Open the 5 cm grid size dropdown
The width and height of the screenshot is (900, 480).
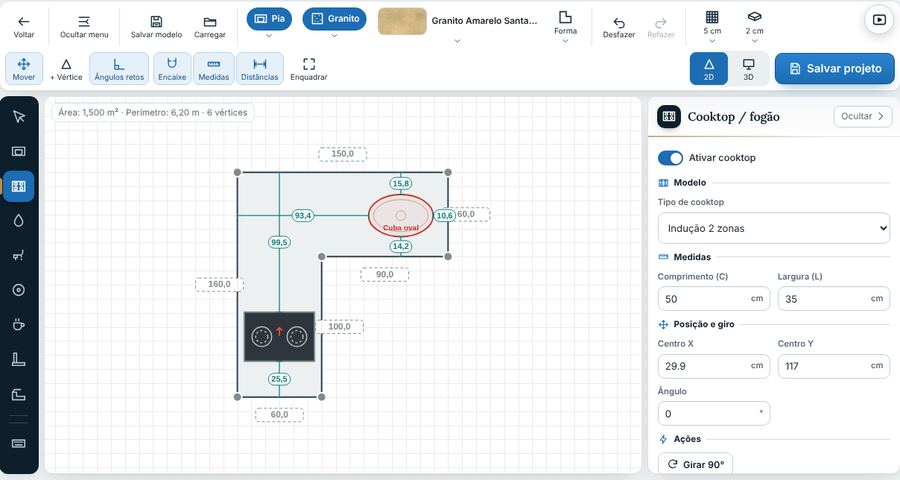click(712, 27)
